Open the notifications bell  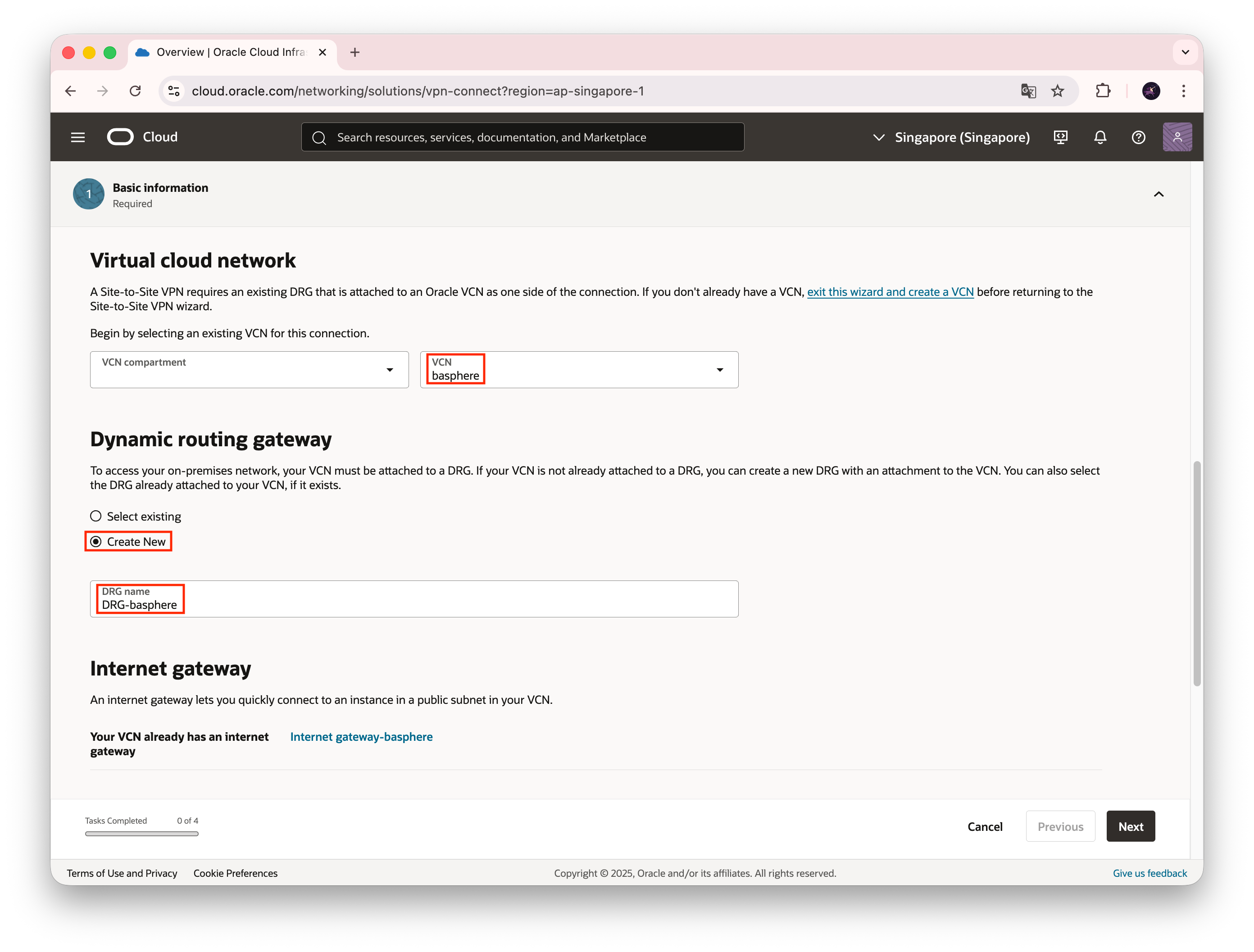tap(1100, 137)
